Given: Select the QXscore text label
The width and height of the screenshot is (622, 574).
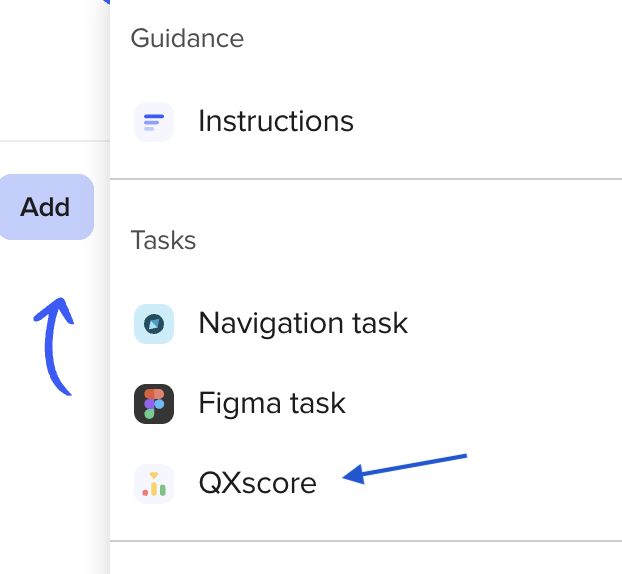Looking at the screenshot, I should coord(257,483).
